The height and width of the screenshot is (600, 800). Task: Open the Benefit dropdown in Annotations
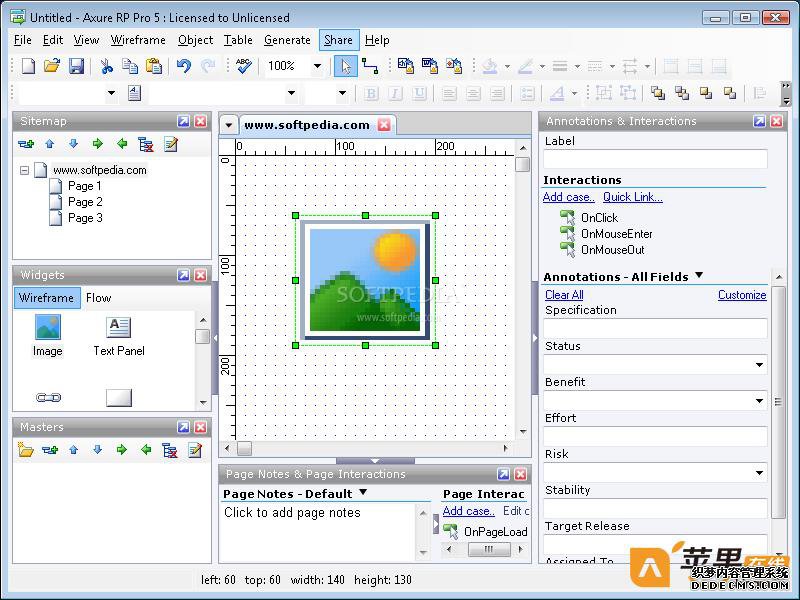point(760,401)
